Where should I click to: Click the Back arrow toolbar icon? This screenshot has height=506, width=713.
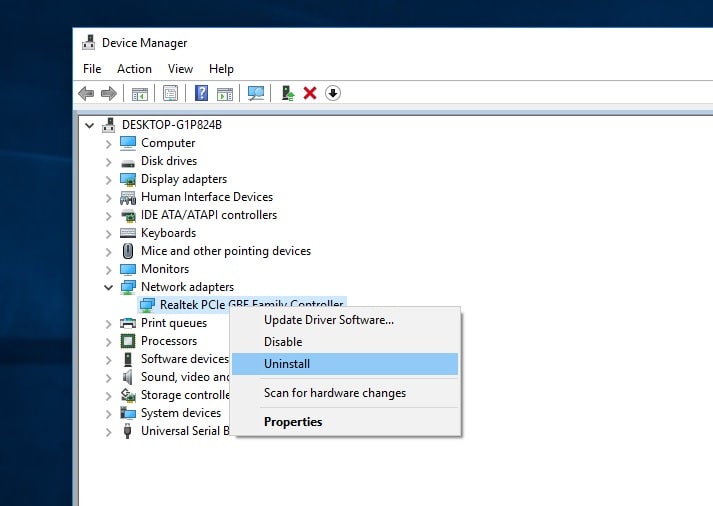tap(86, 94)
